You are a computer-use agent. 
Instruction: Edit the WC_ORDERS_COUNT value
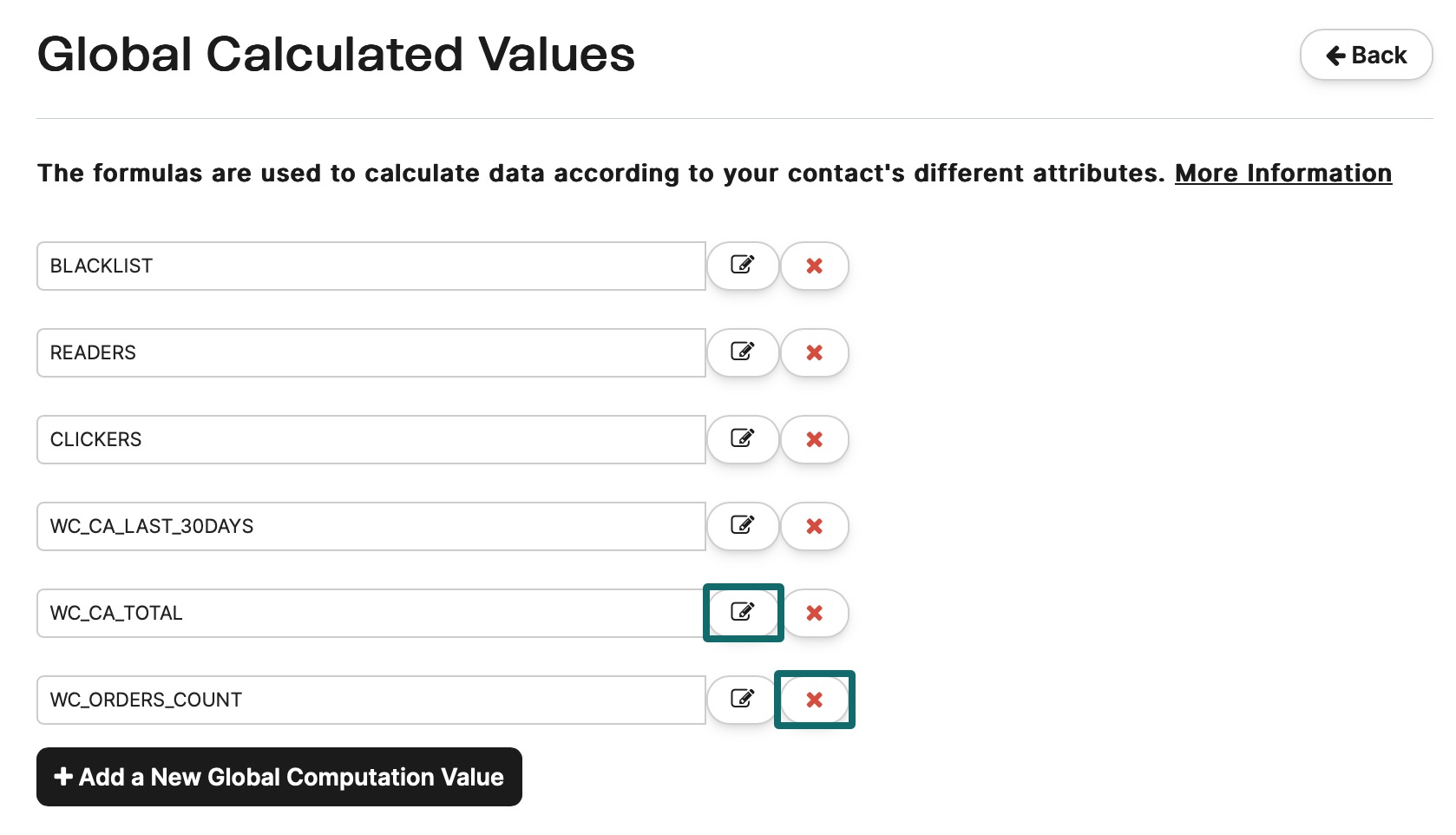743,700
